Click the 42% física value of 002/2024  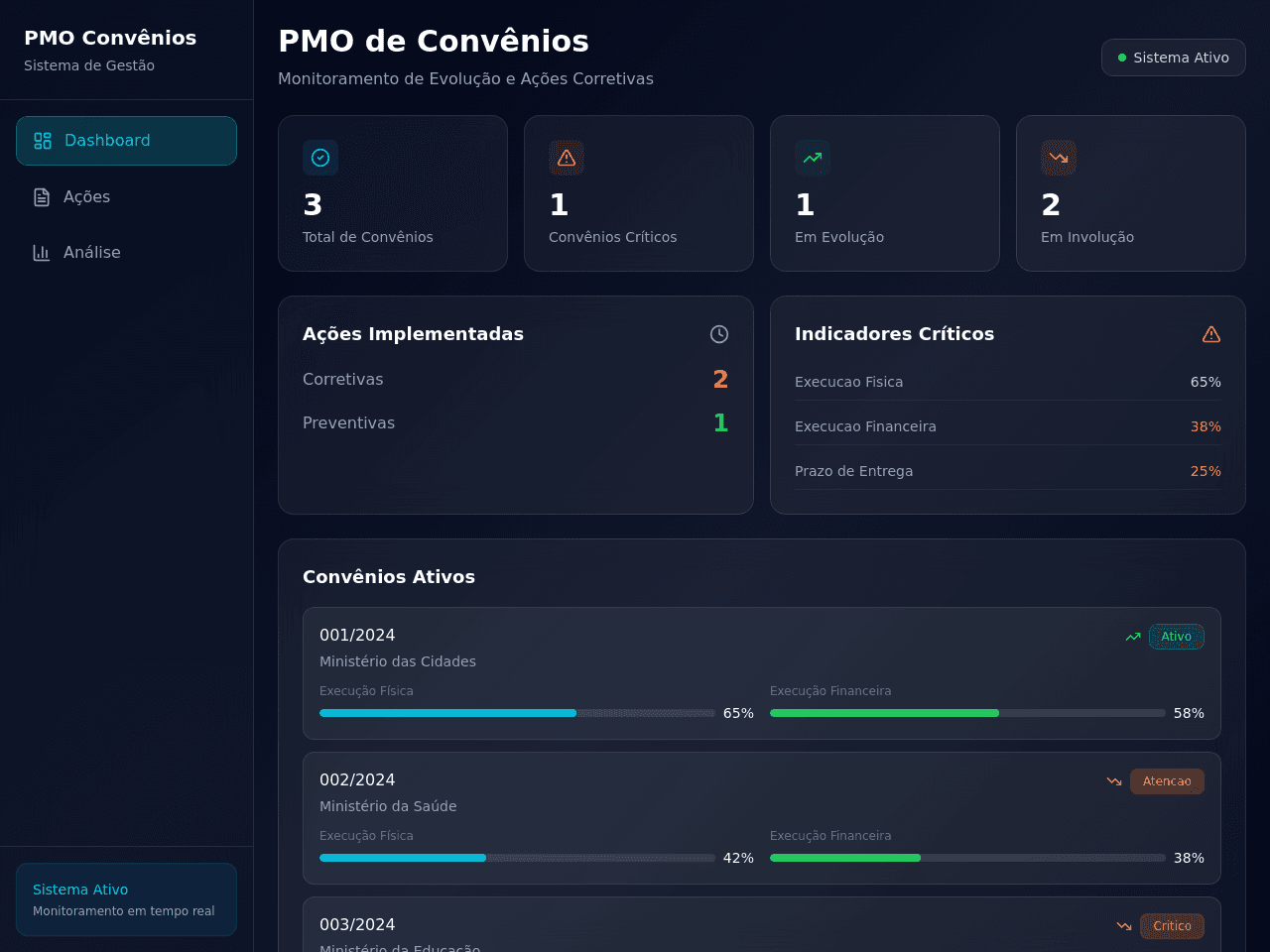(738, 858)
